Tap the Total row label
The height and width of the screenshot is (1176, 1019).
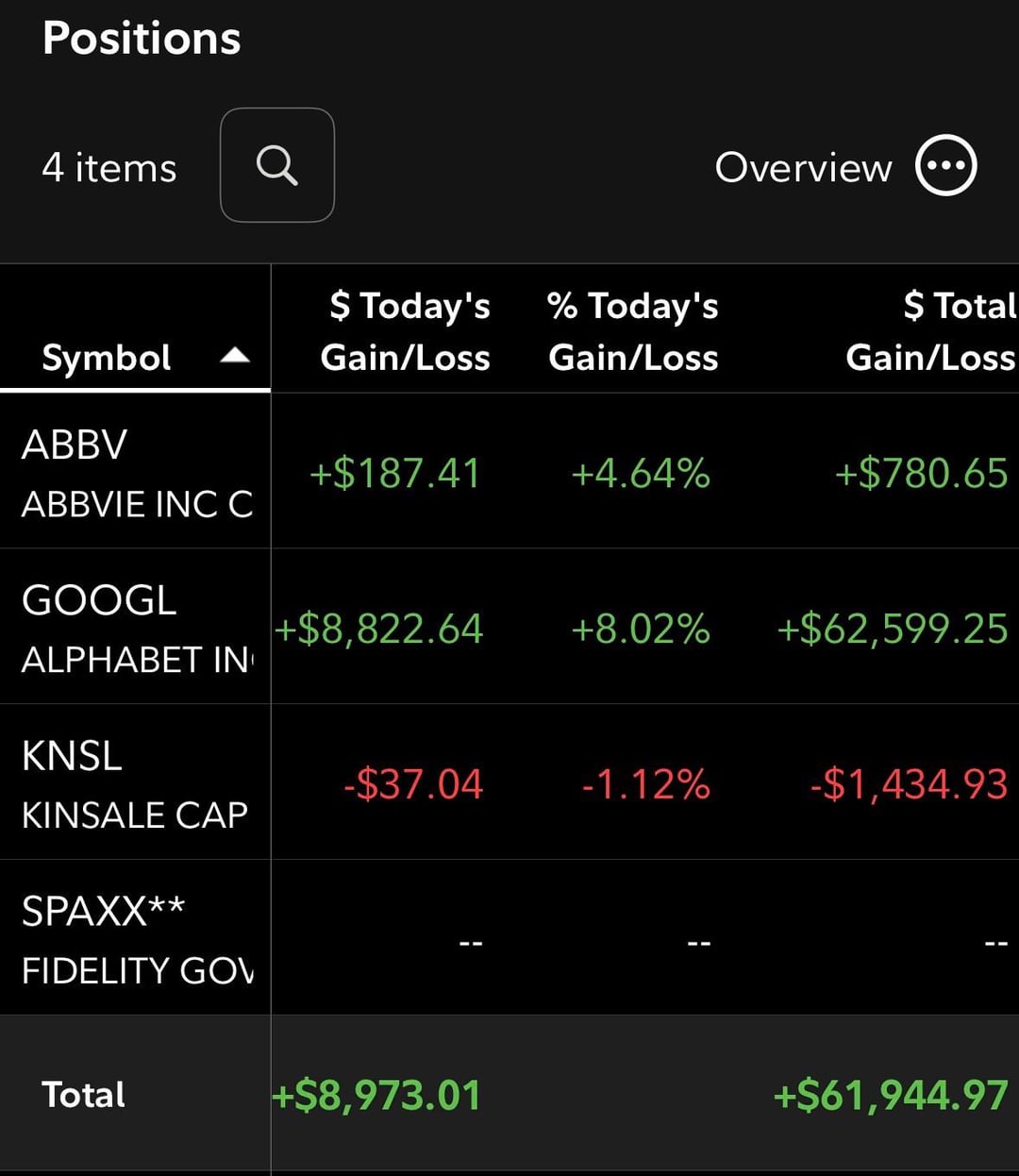84,1095
